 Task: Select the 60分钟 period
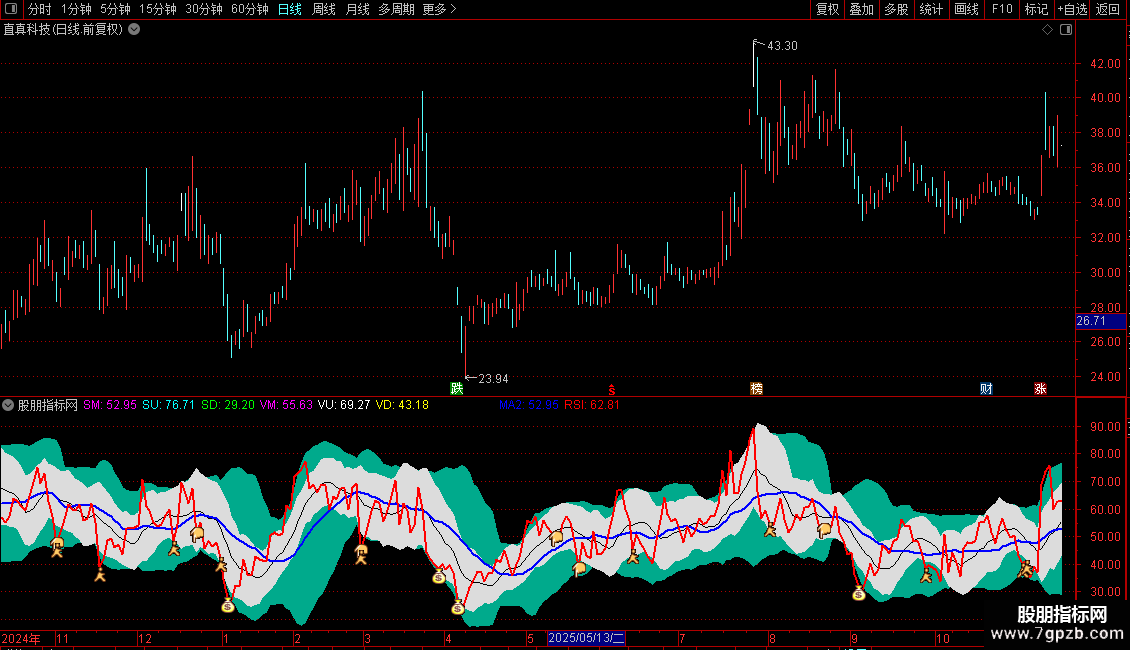click(x=250, y=9)
